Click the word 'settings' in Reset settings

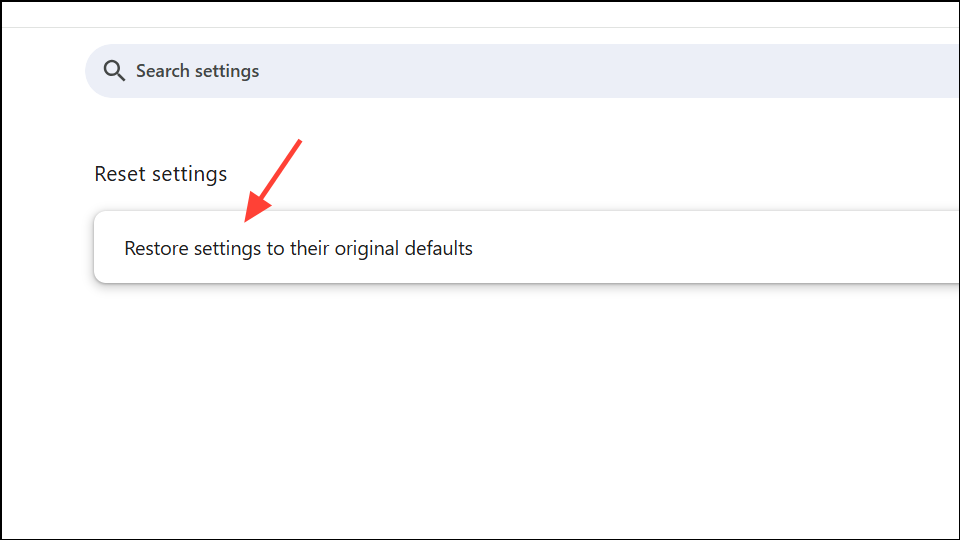[190, 174]
